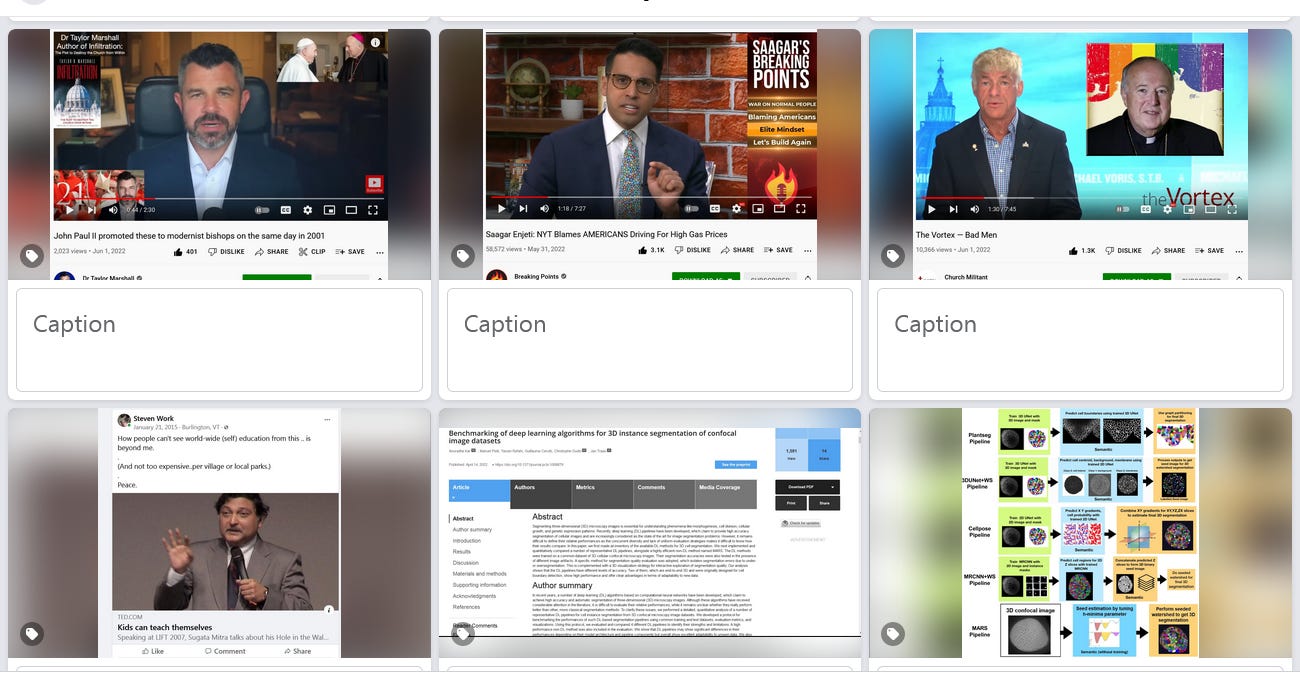Seek on John Paul II video progress bar
This screenshot has height=683, width=1300.
(x=220, y=198)
